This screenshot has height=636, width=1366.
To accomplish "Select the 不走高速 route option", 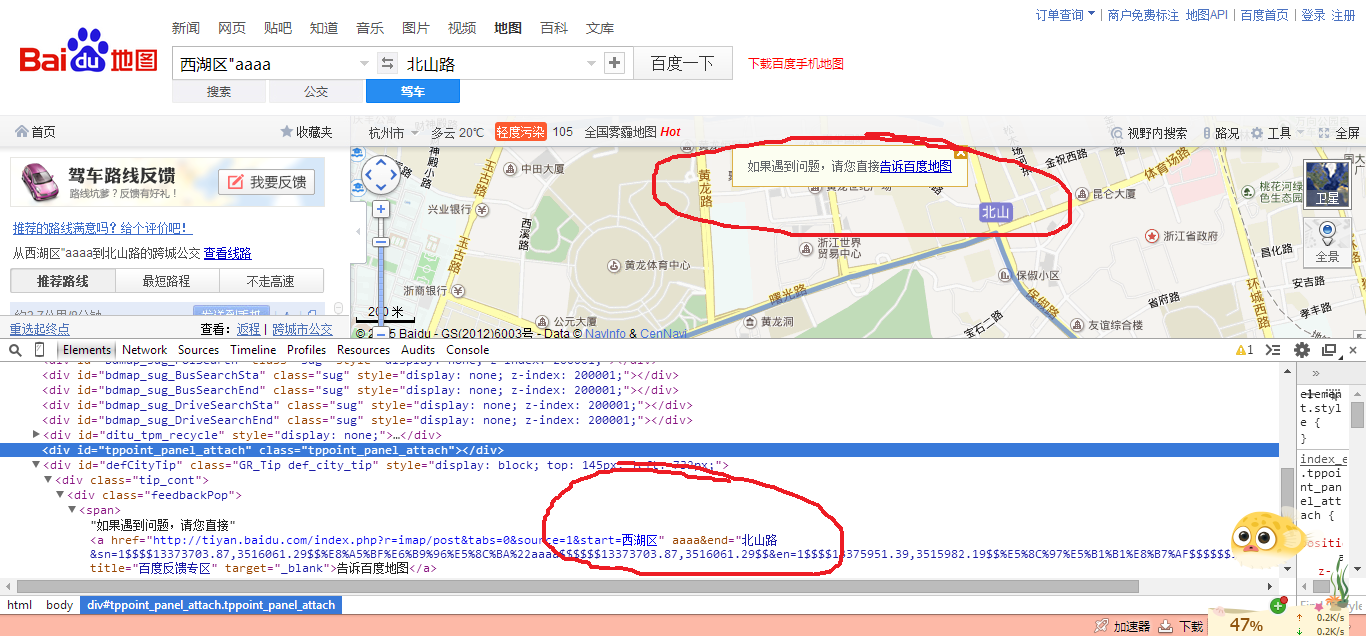I will [x=271, y=281].
